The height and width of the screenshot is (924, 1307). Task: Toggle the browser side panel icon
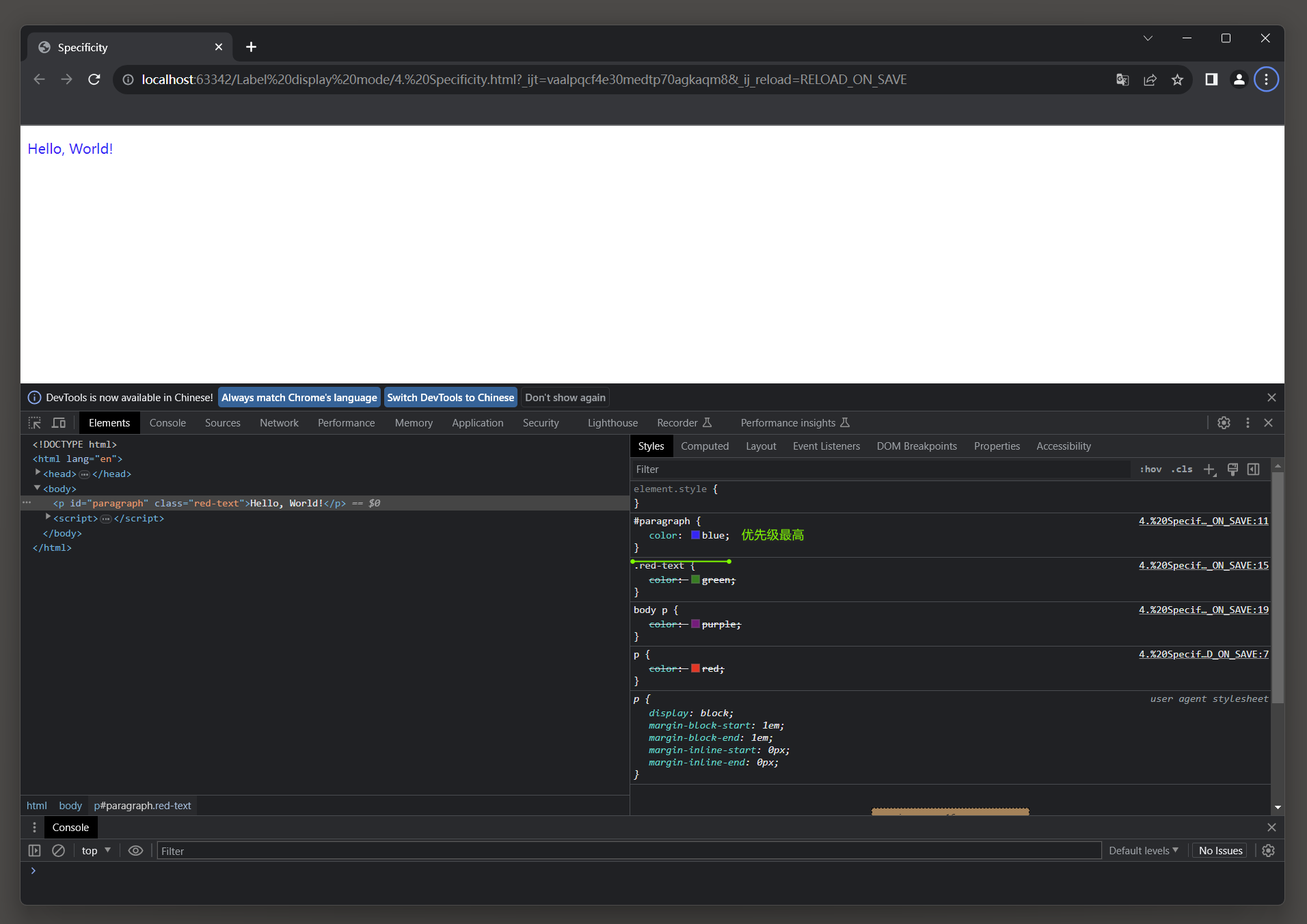click(1211, 79)
